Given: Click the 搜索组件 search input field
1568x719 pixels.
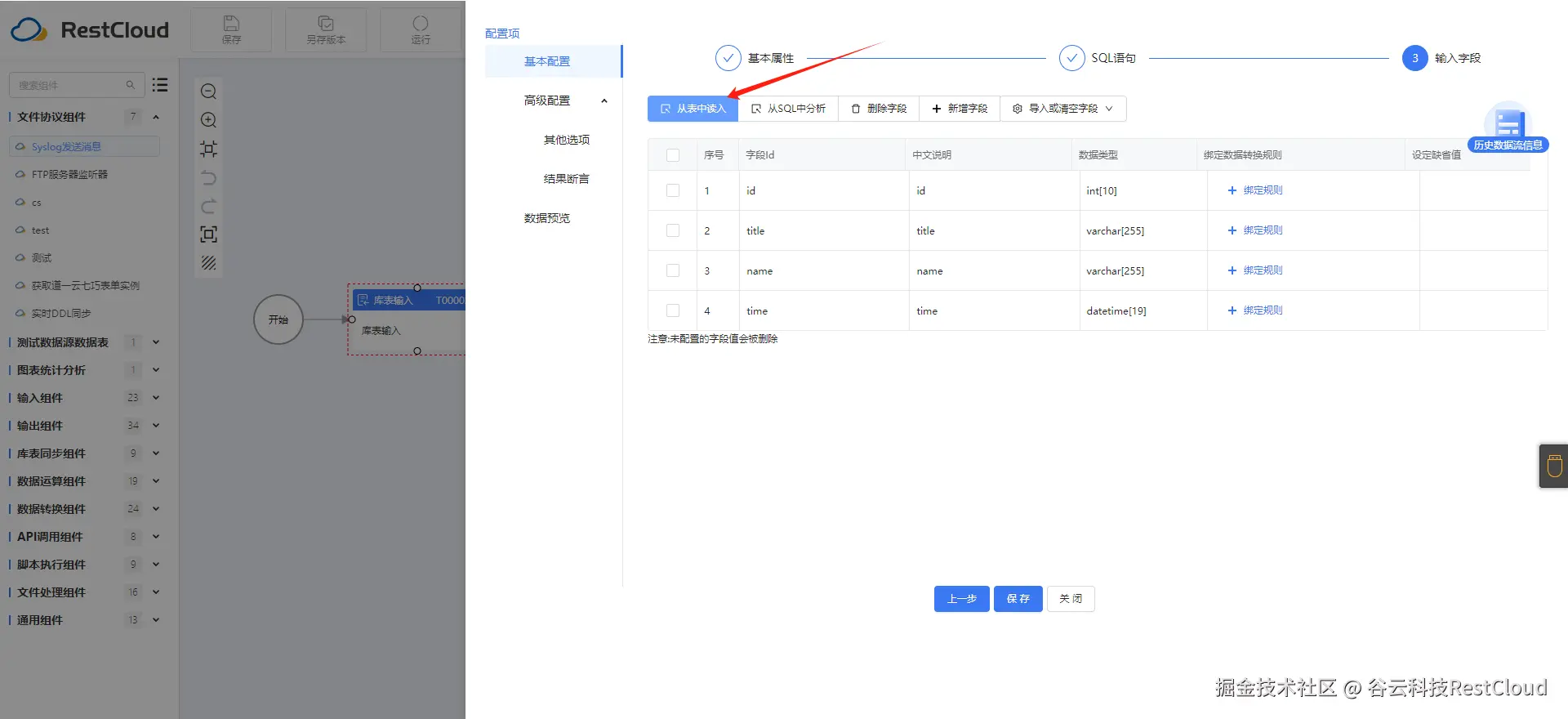Looking at the screenshot, I should pyautogui.click(x=76, y=85).
